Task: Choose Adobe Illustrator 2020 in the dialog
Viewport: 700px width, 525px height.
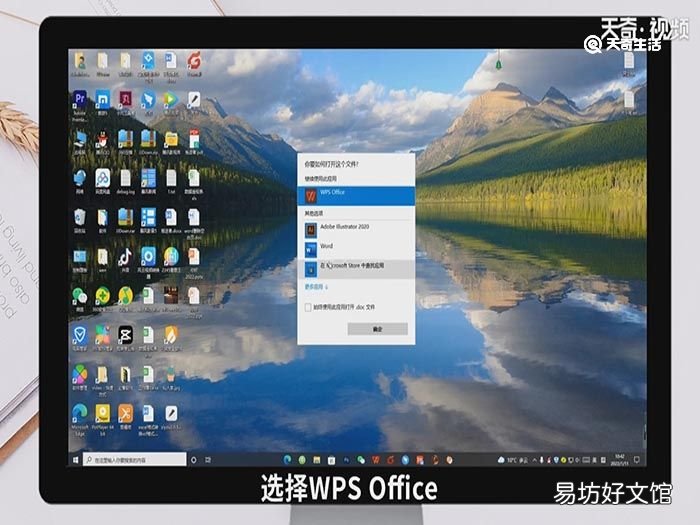Action: click(356, 229)
